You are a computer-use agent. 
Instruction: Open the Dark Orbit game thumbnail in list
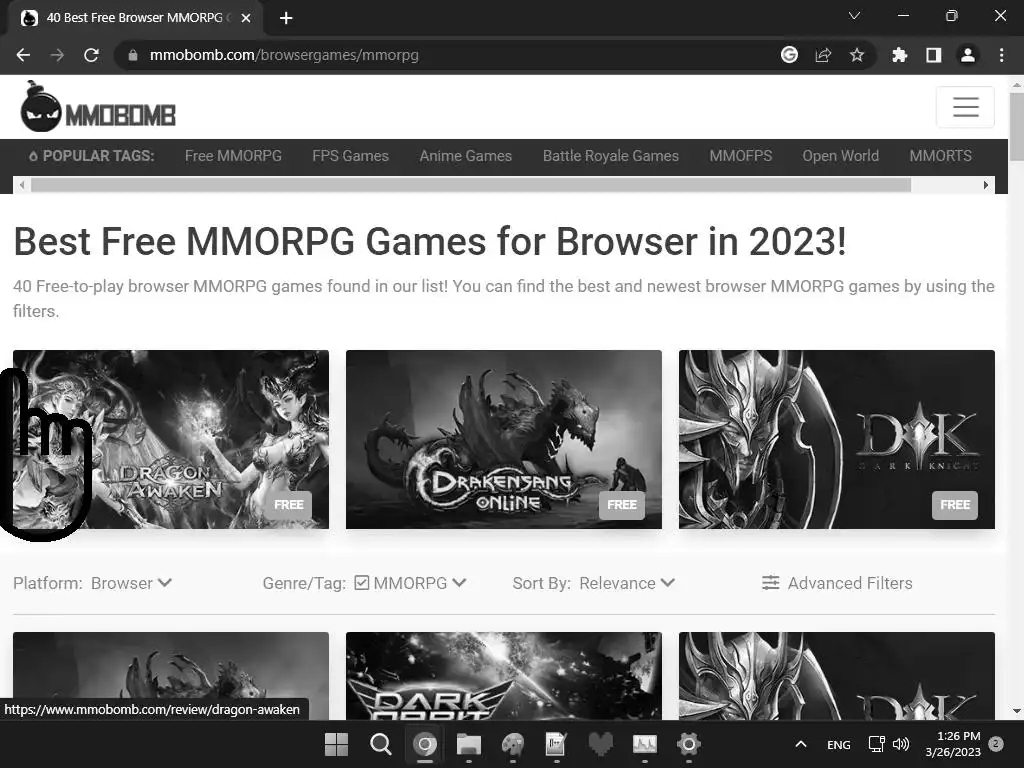(x=504, y=676)
